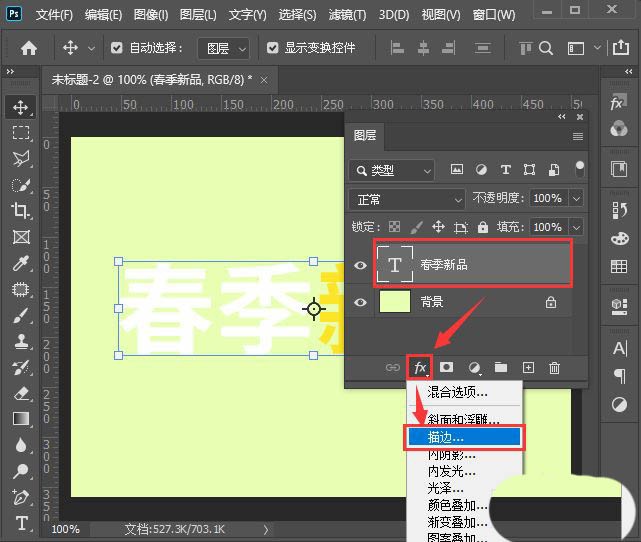Image resolution: width=641 pixels, height=542 pixels.
Task: Hide the 背景 layer visibility
Action: (x=361, y=302)
